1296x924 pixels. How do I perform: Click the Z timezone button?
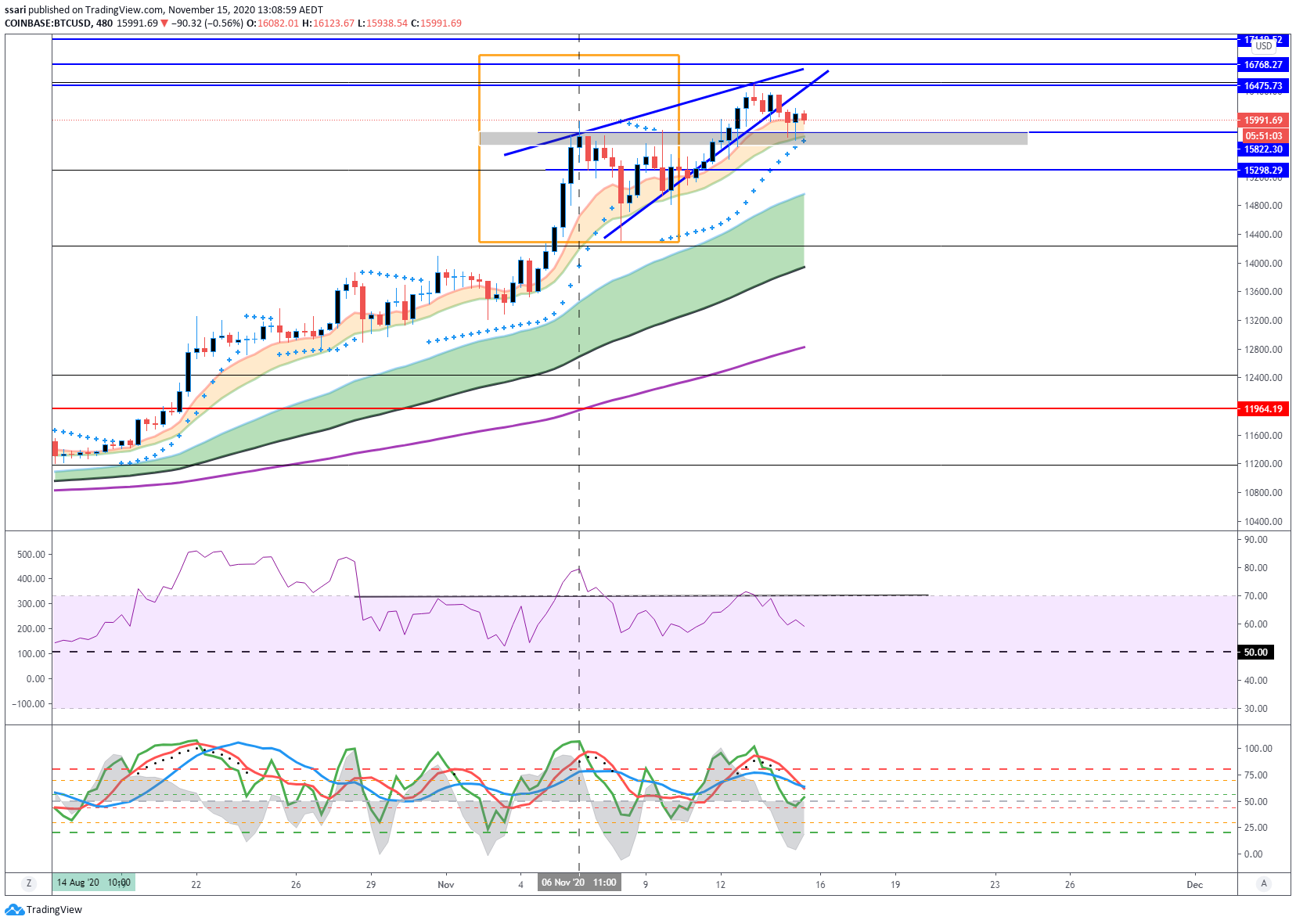(x=29, y=883)
